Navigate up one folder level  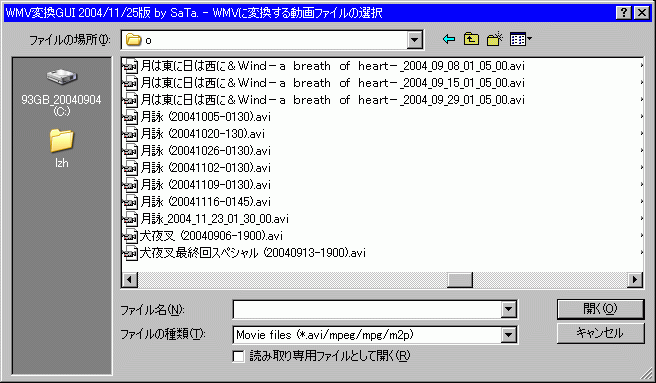pyautogui.click(x=472, y=39)
